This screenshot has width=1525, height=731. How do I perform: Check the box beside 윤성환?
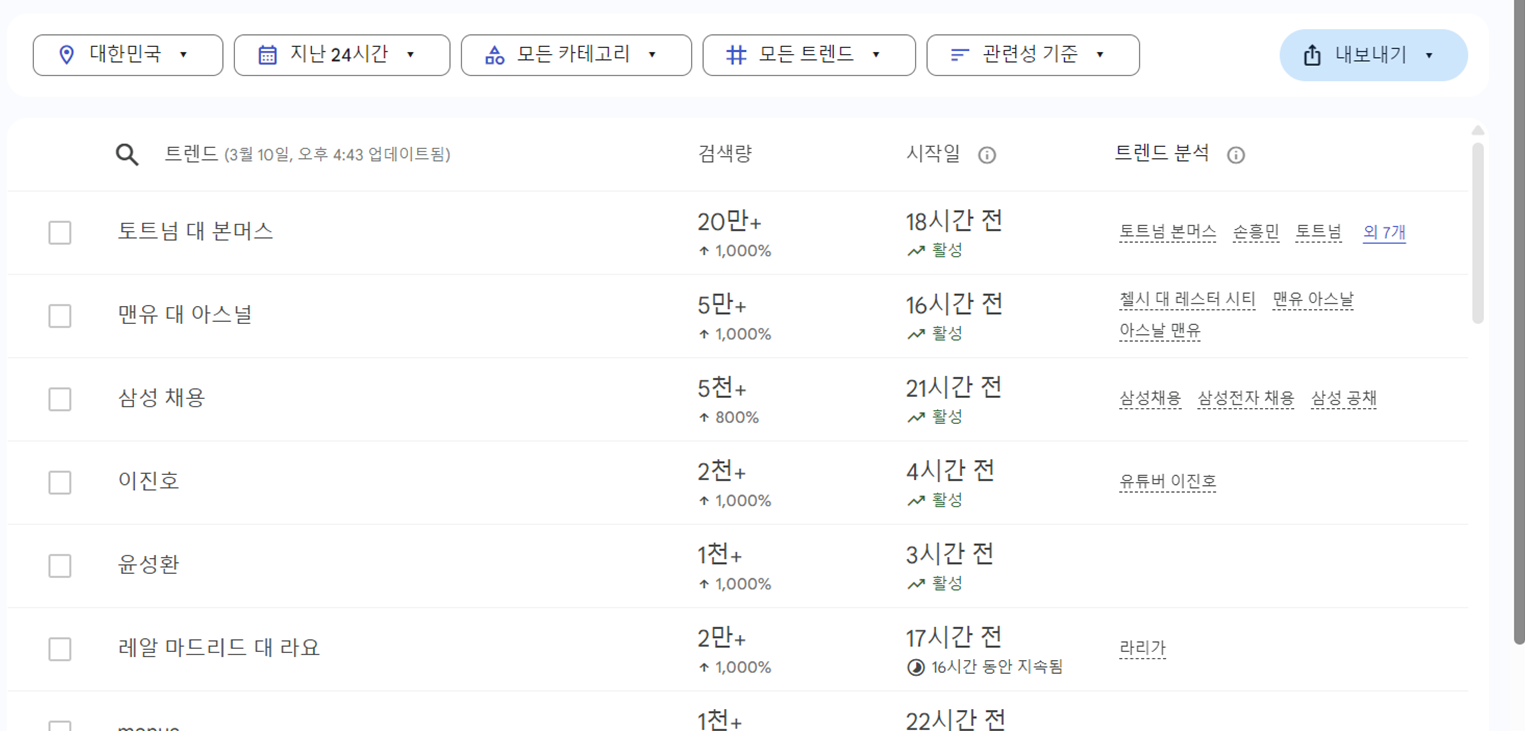pyautogui.click(x=60, y=565)
